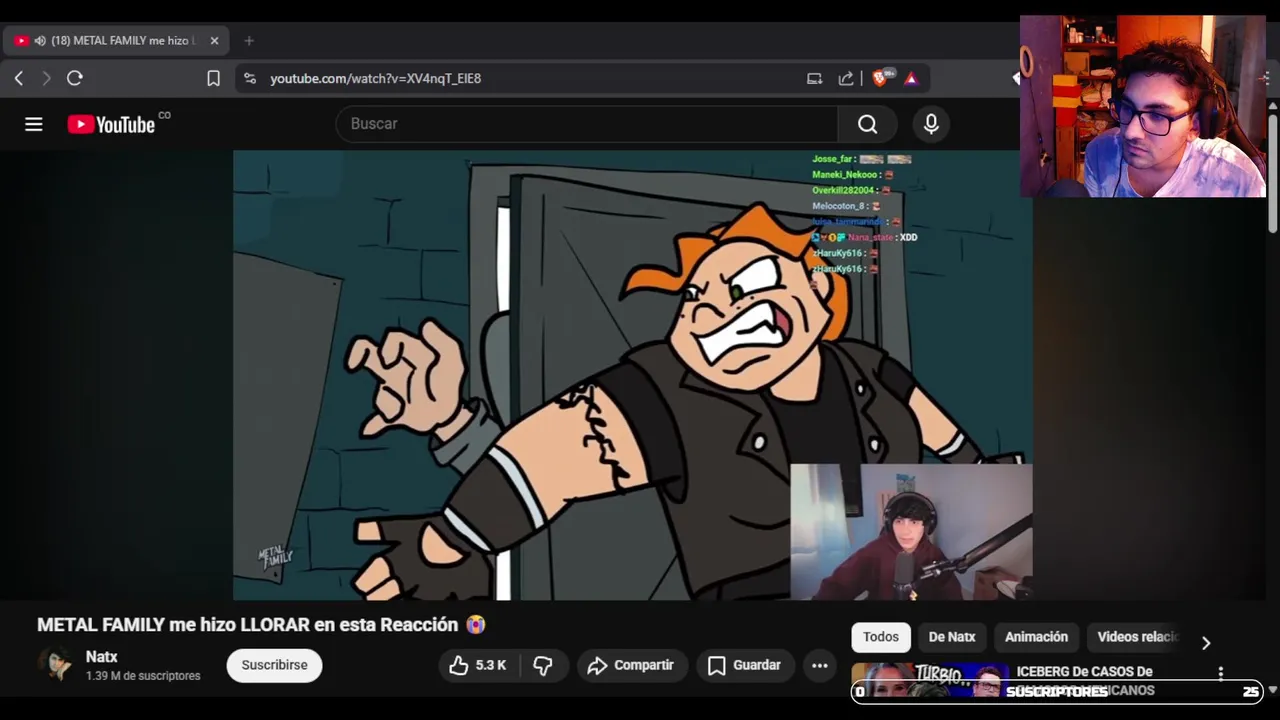The height and width of the screenshot is (720, 1280).
Task: Open site settings icon in address bar
Action: pos(250,78)
